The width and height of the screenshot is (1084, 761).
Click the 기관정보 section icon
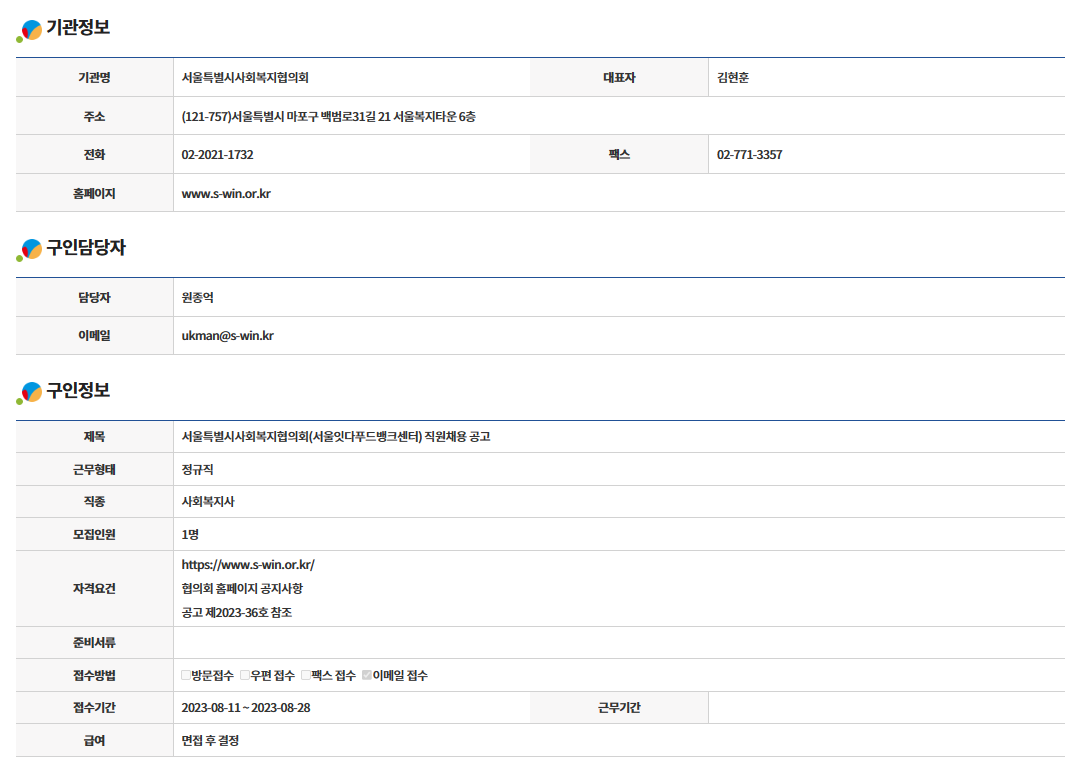pos(30,30)
